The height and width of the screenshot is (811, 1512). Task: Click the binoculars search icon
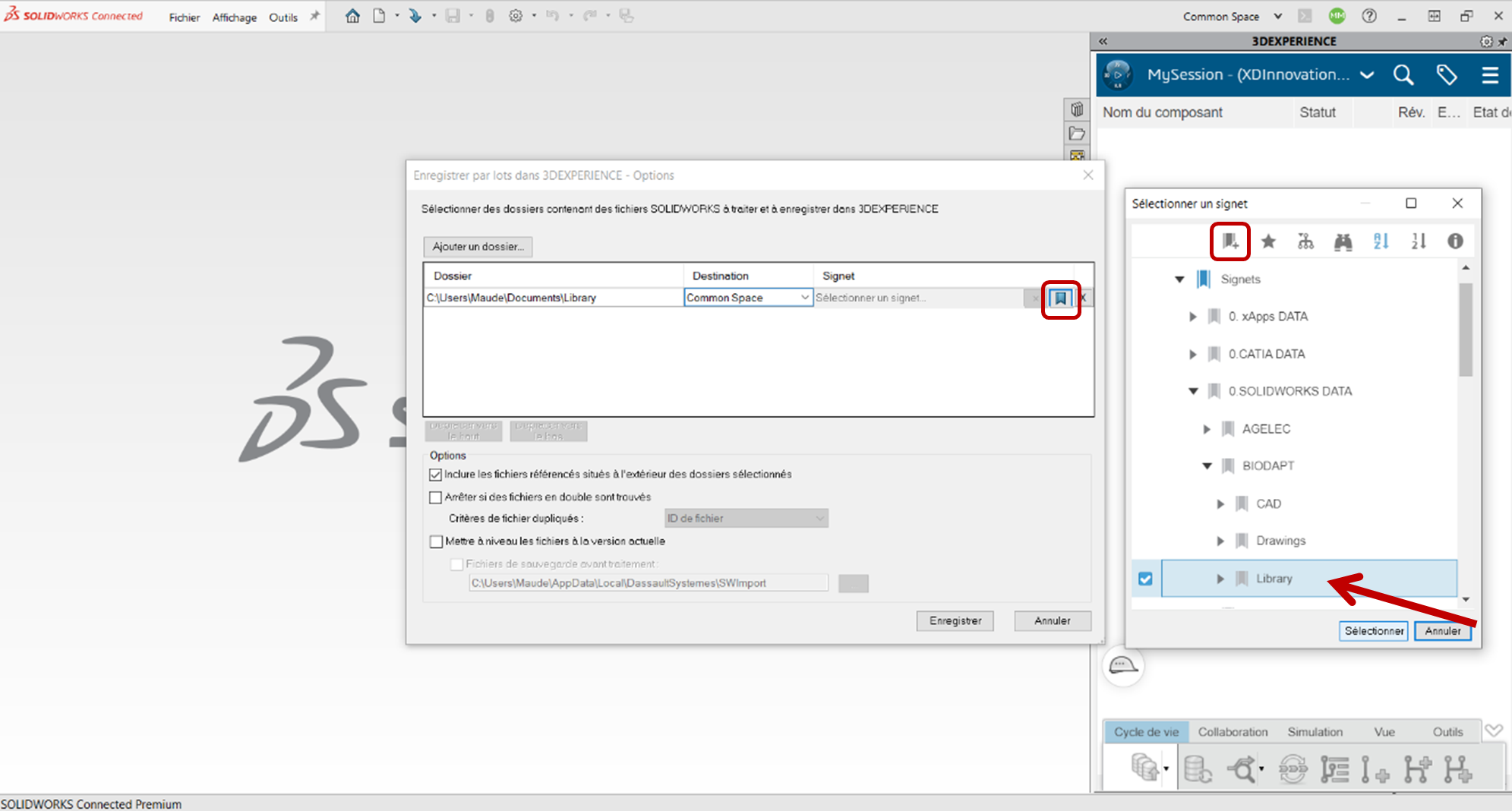(1343, 241)
